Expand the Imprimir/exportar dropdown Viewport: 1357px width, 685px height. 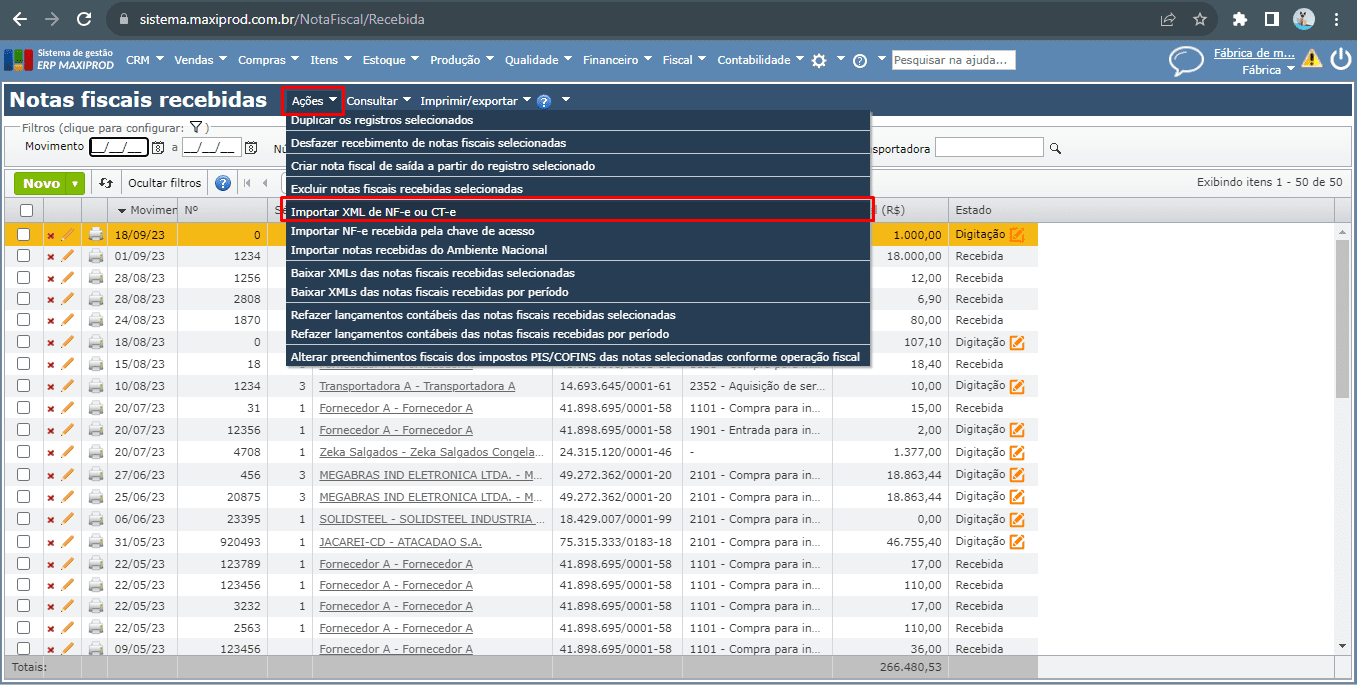click(x=475, y=101)
